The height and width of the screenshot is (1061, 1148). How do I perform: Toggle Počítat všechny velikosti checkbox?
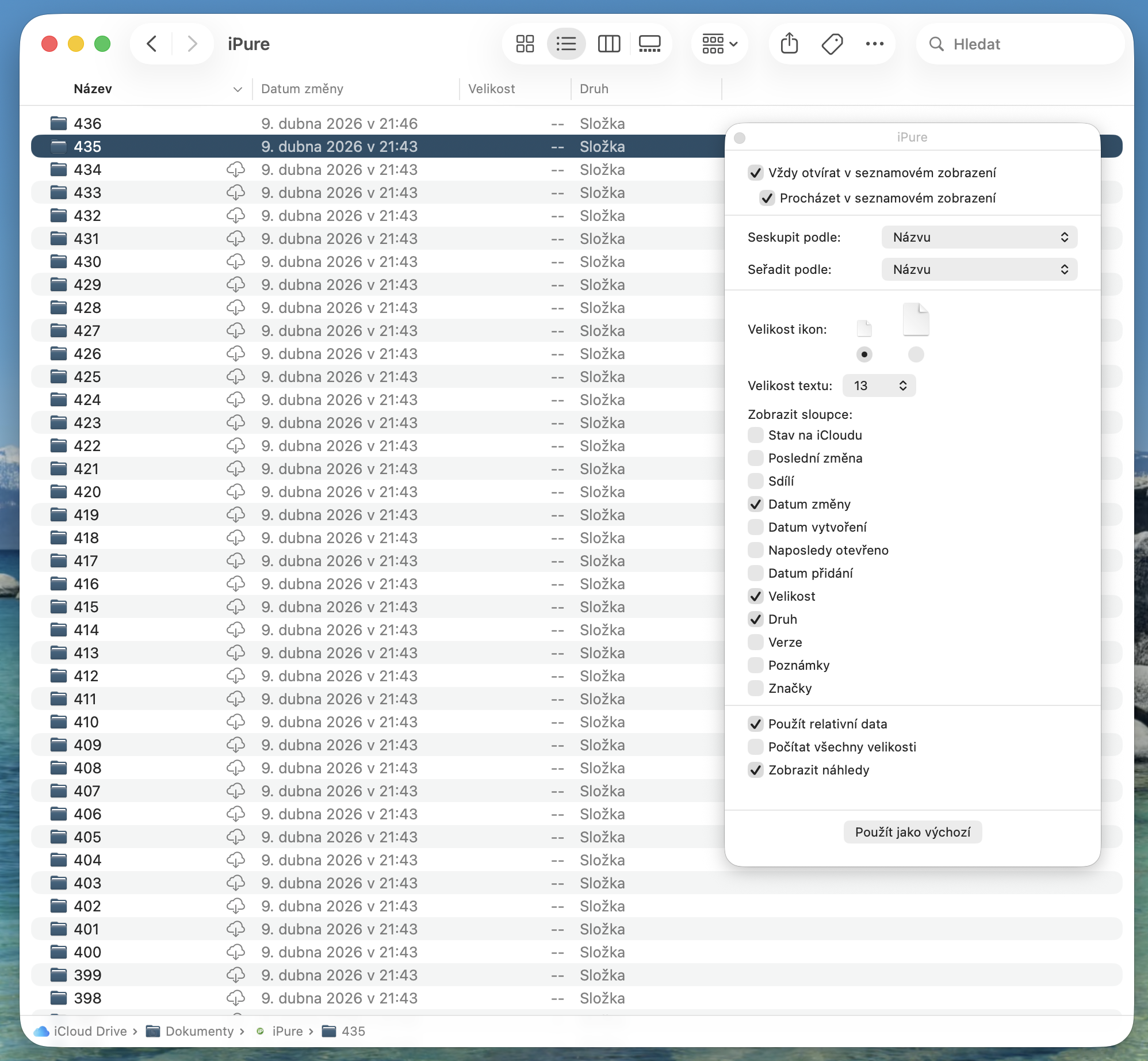(755, 747)
